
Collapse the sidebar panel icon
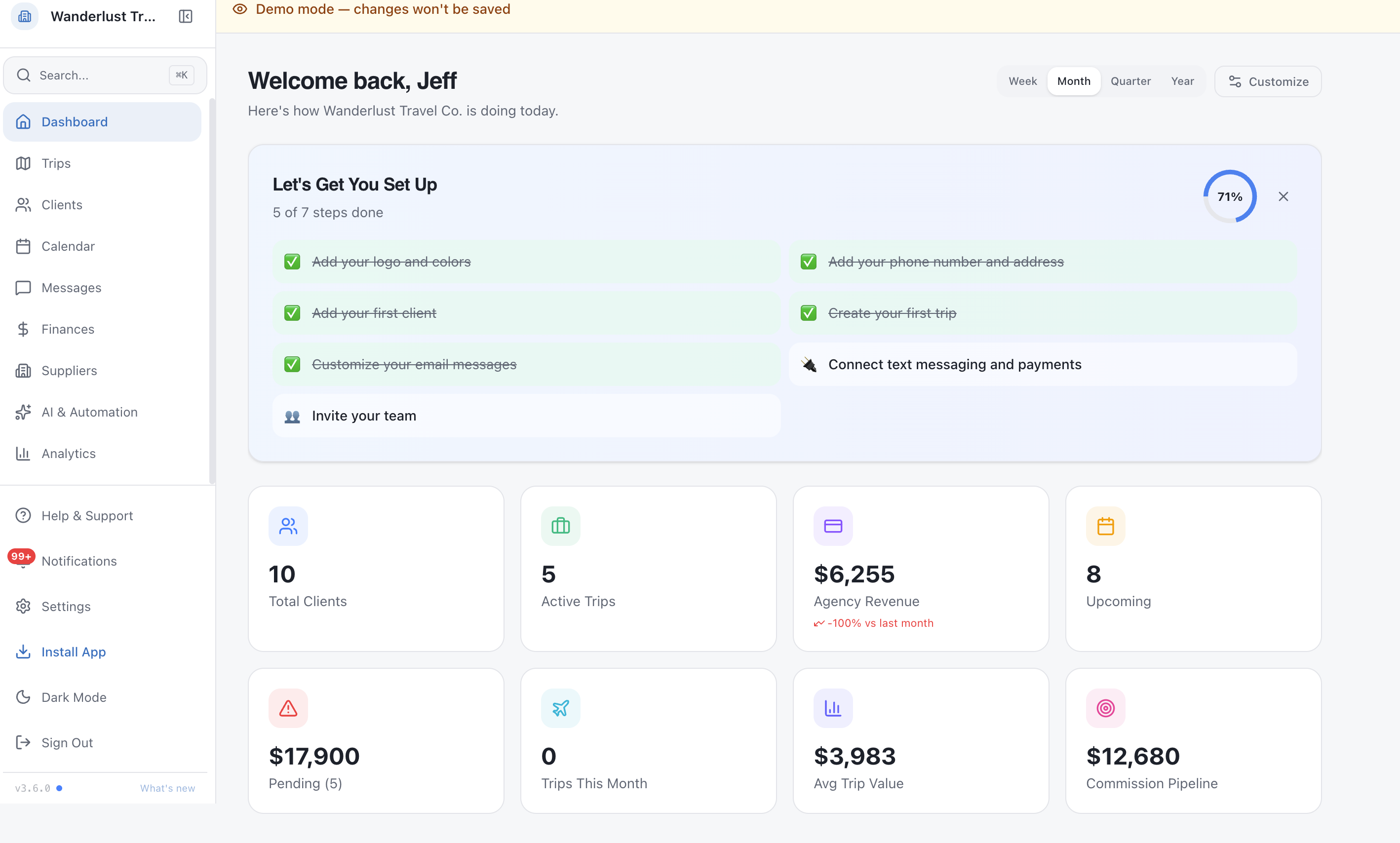pos(185,16)
